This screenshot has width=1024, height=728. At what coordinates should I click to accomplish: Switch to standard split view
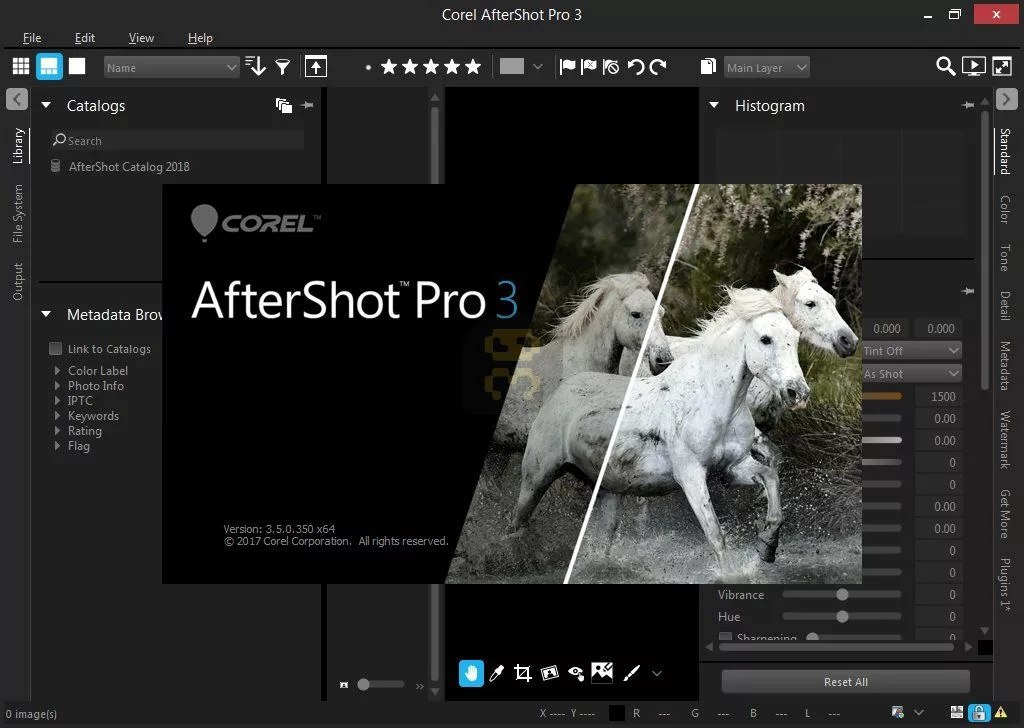[49, 67]
